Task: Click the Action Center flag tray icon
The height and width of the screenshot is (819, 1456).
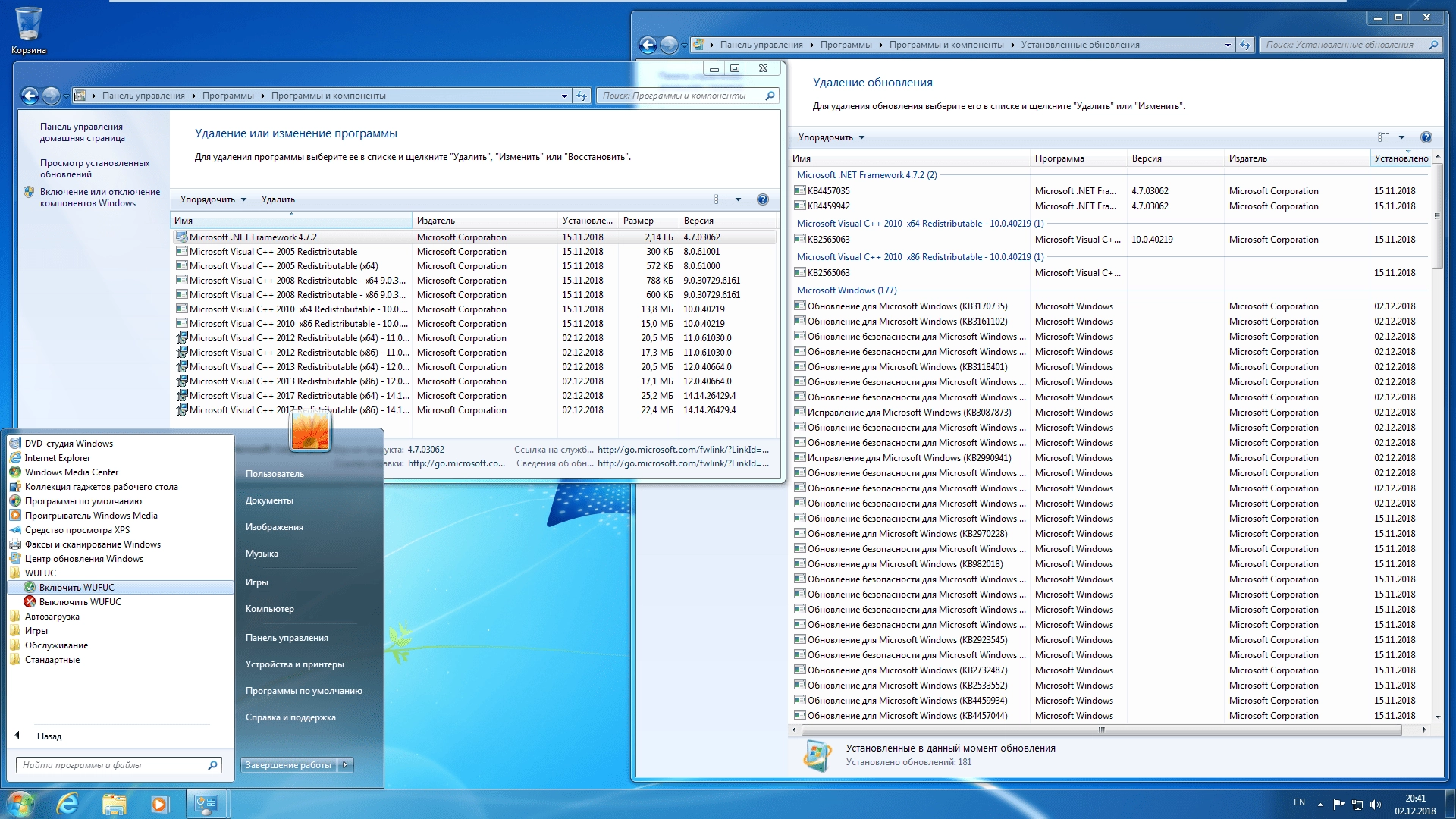Action: (1338, 805)
